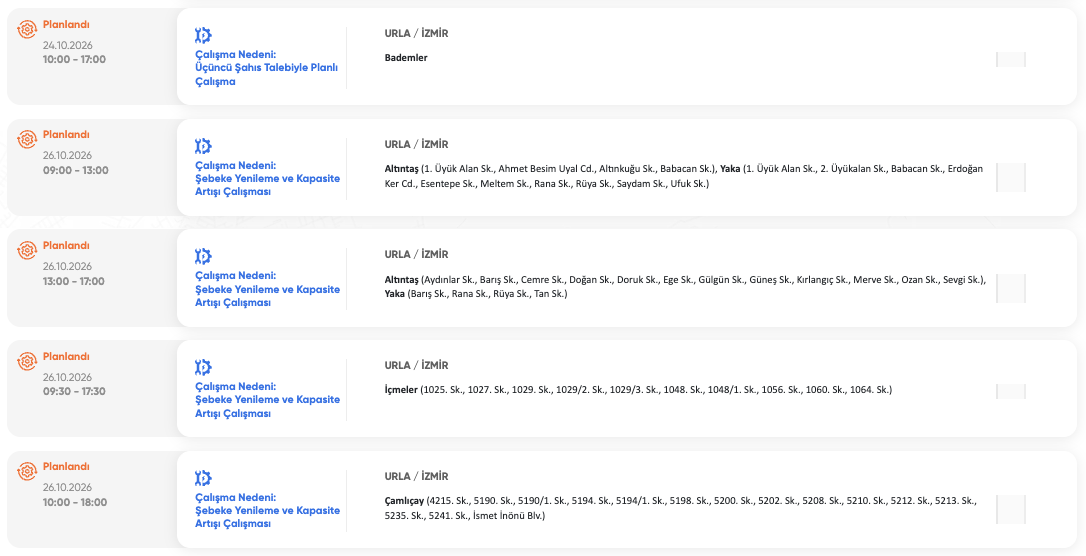1086x556 pixels.
Task: Click the wrench icon in the İçmeler outage card
Action: (x=203, y=367)
